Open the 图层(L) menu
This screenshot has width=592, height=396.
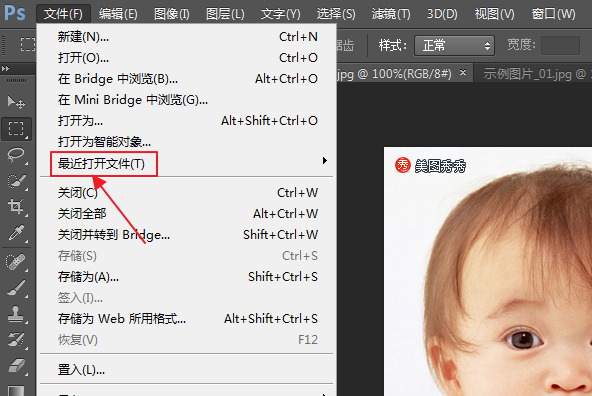tap(225, 14)
